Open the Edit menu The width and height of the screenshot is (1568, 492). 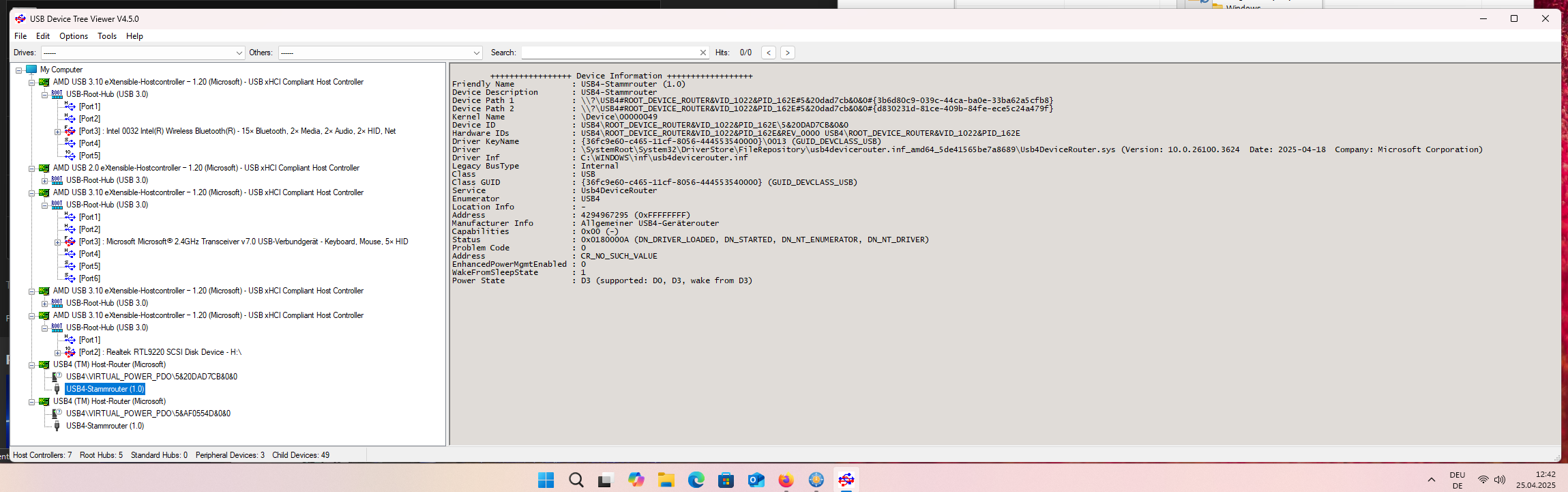pyautogui.click(x=43, y=36)
